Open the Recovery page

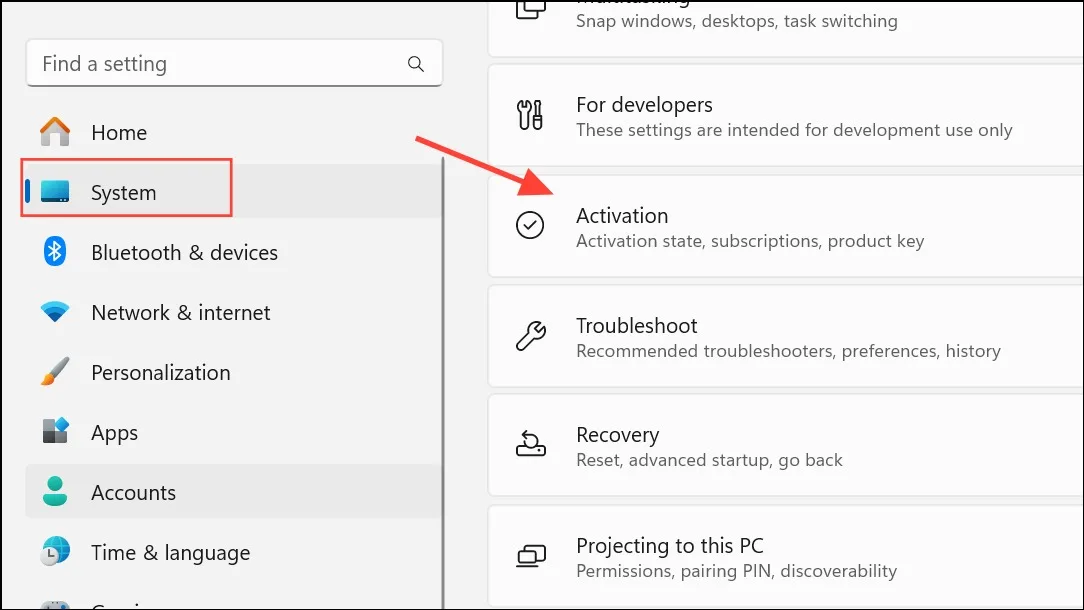point(786,445)
